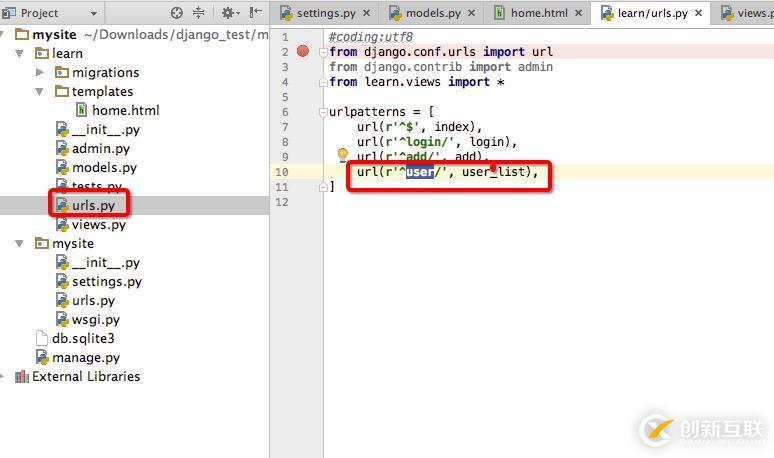Collapse the urlpatterns fold marker on line 6

323,112
